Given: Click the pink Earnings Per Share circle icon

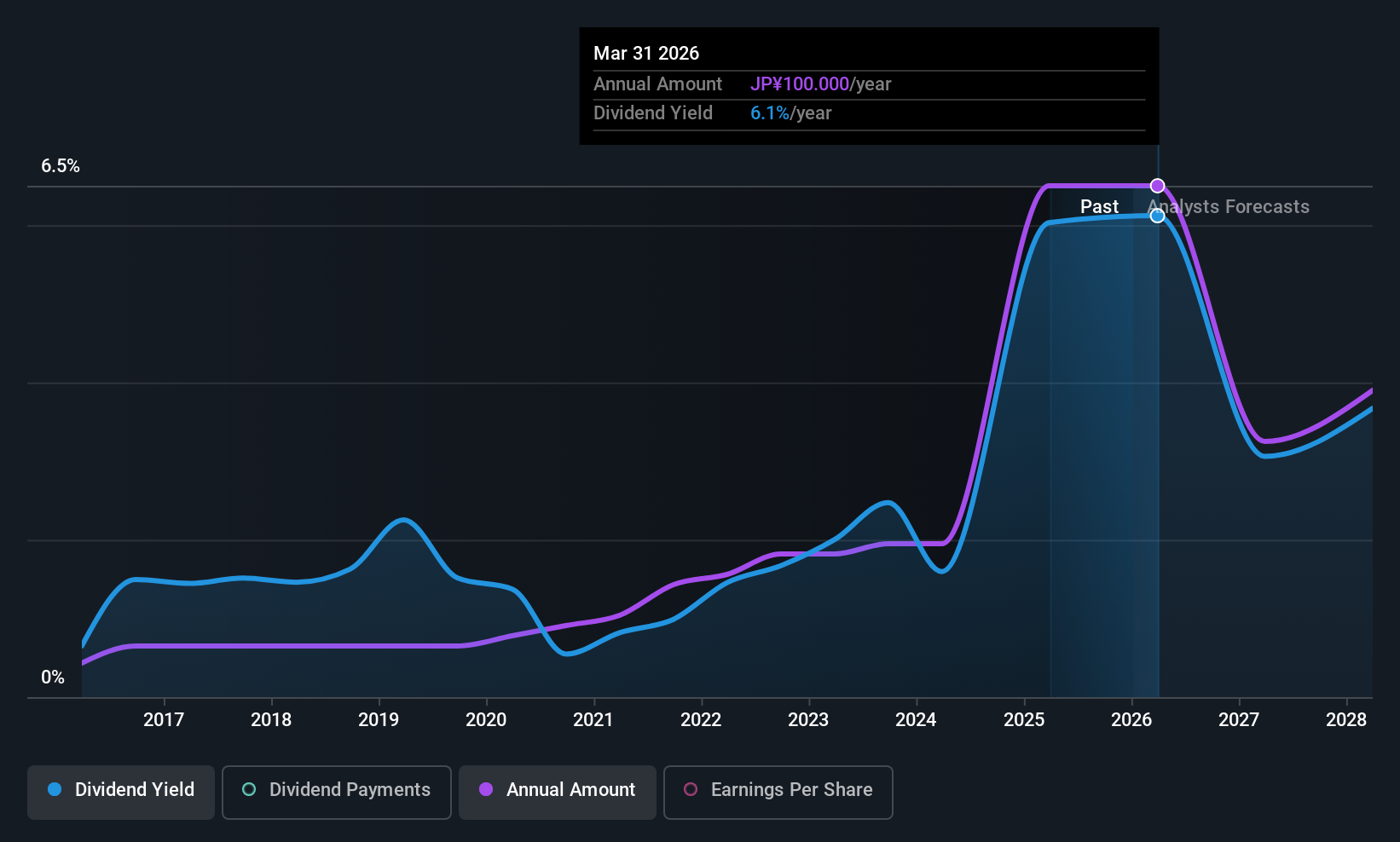Looking at the screenshot, I should pyautogui.click(x=690, y=790).
